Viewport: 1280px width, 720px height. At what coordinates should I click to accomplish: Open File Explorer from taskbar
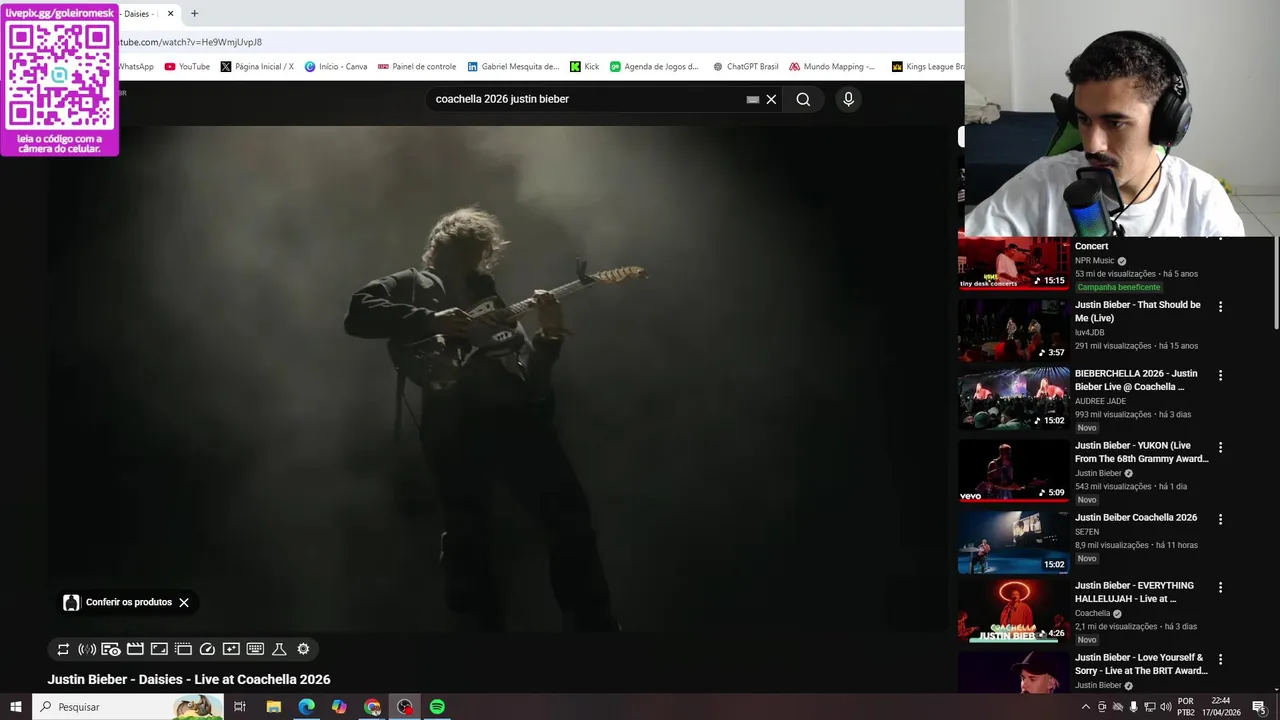point(273,707)
